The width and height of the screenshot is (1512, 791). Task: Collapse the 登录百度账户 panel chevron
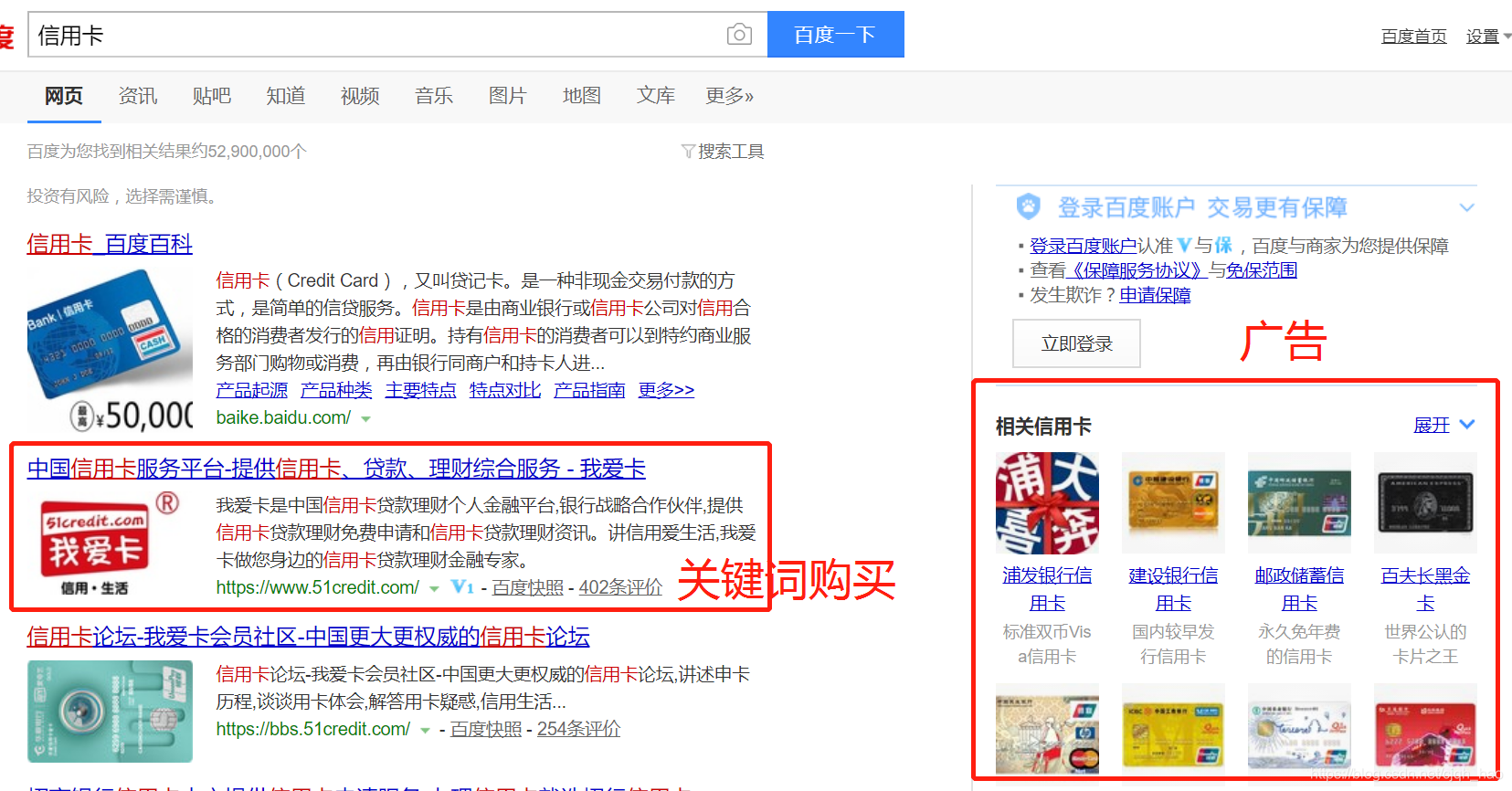1467,207
